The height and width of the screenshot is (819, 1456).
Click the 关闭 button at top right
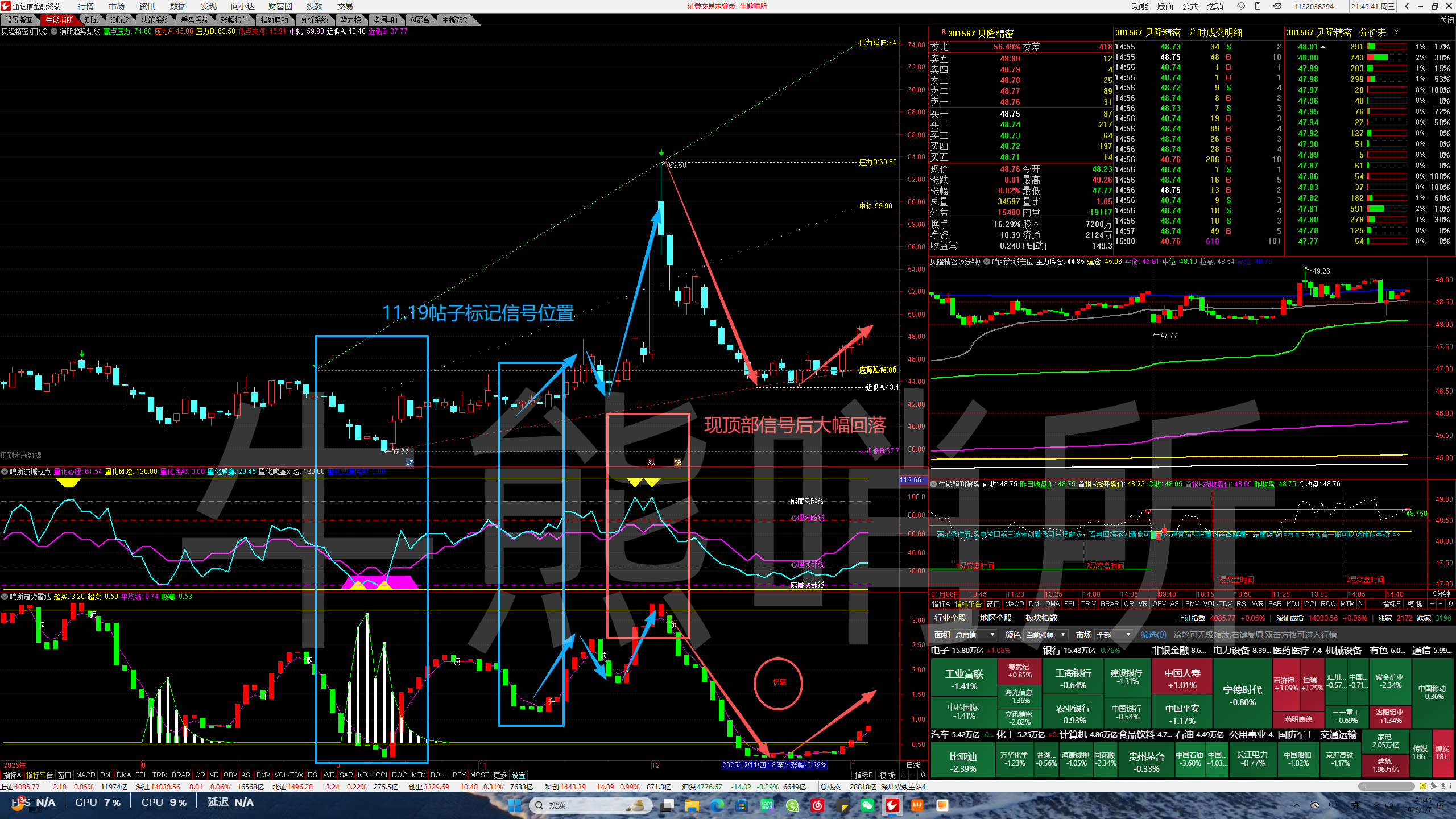(x=1446, y=20)
